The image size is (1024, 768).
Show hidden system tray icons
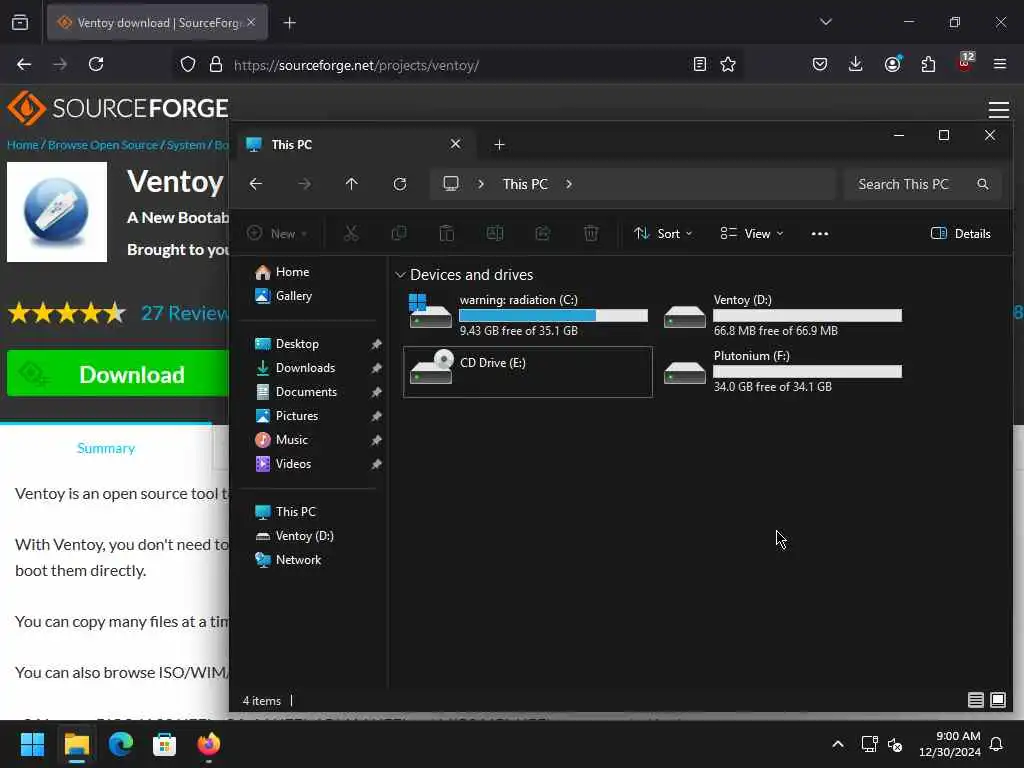tap(837, 744)
